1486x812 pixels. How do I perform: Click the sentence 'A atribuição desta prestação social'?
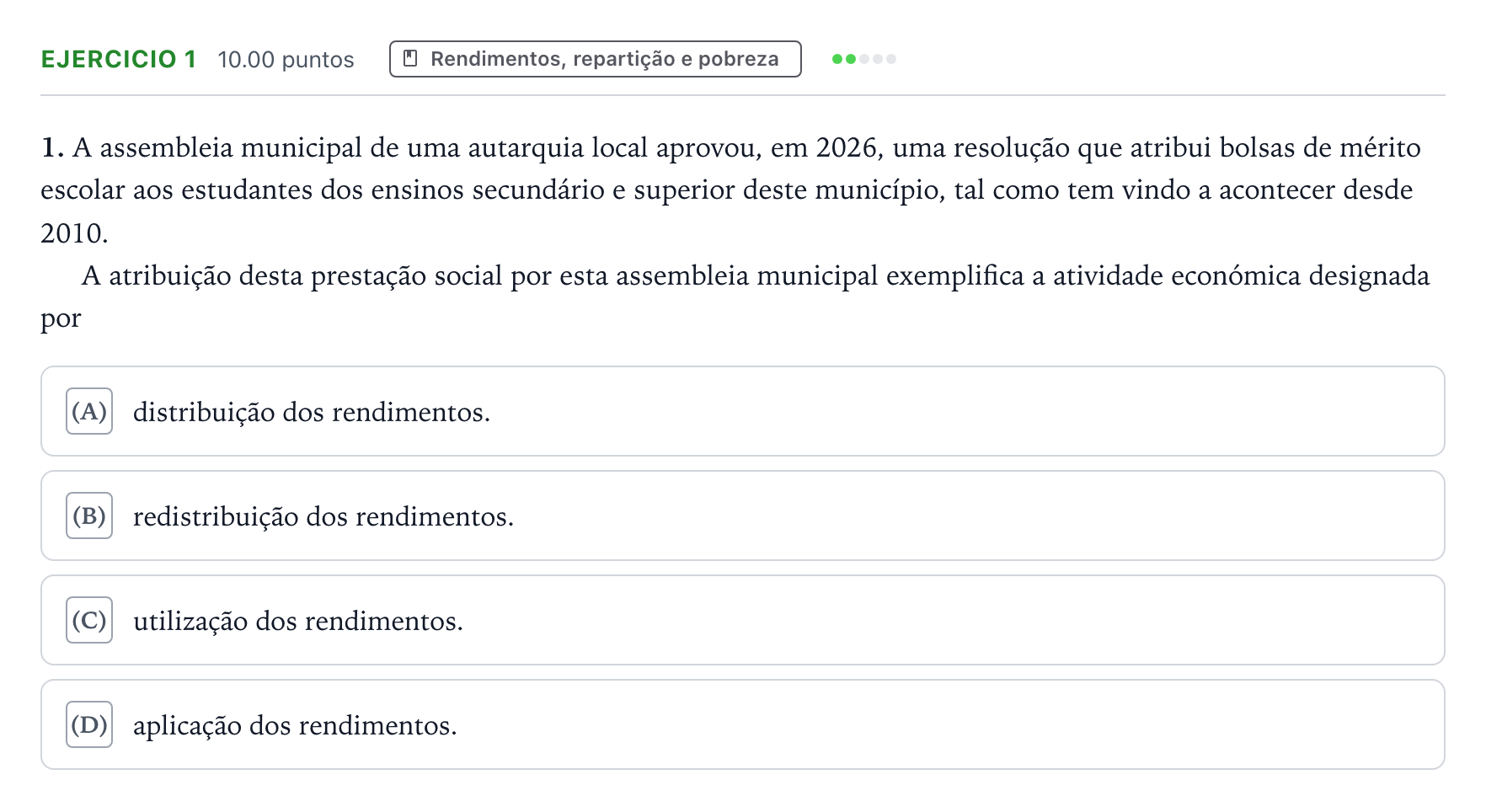735,296
